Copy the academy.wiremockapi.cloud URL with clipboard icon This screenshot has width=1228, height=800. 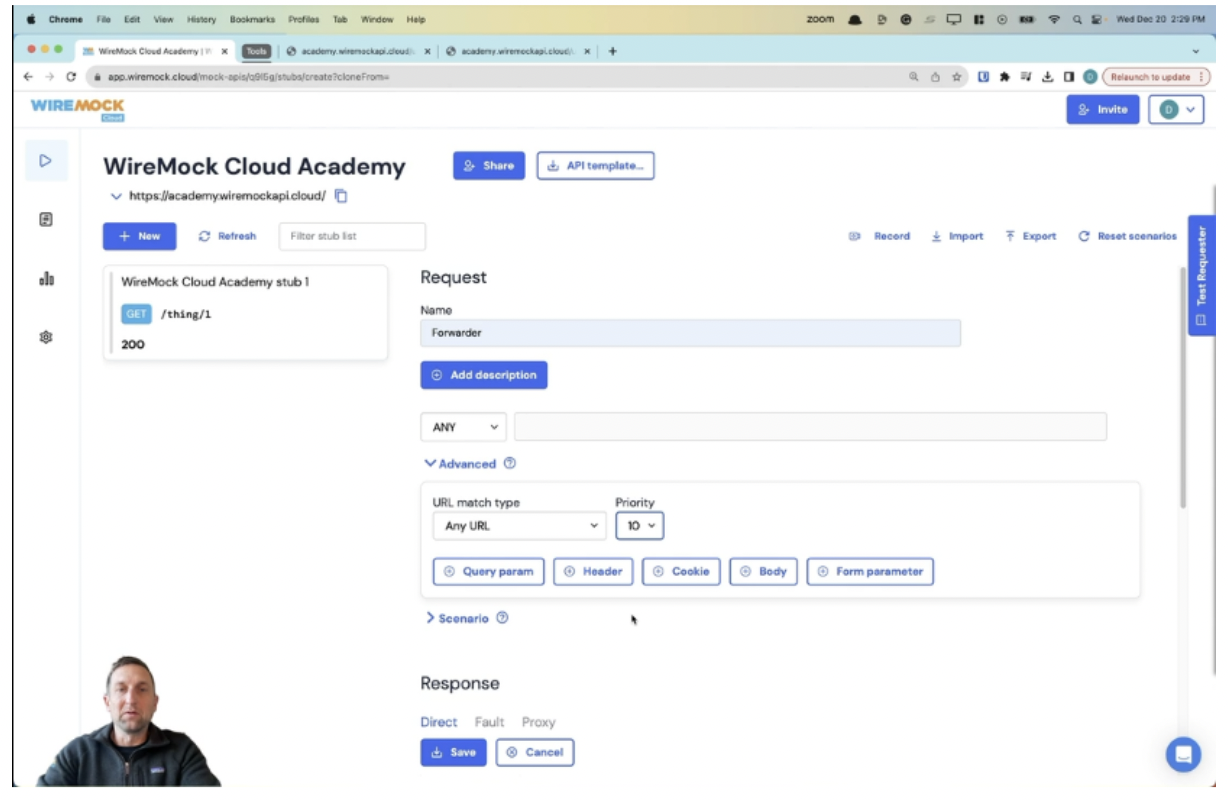pyautogui.click(x=341, y=196)
